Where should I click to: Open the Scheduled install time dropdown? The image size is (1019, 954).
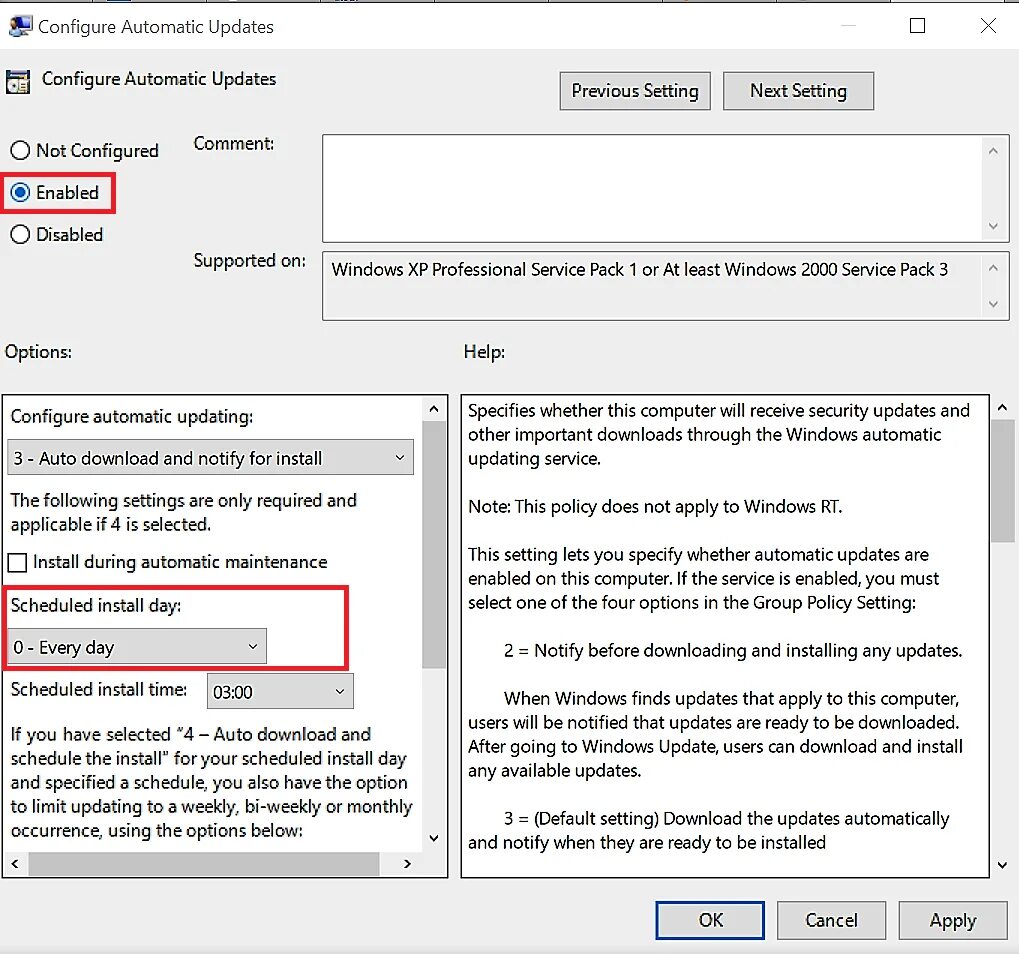pyautogui.click(x=280, y=691)
